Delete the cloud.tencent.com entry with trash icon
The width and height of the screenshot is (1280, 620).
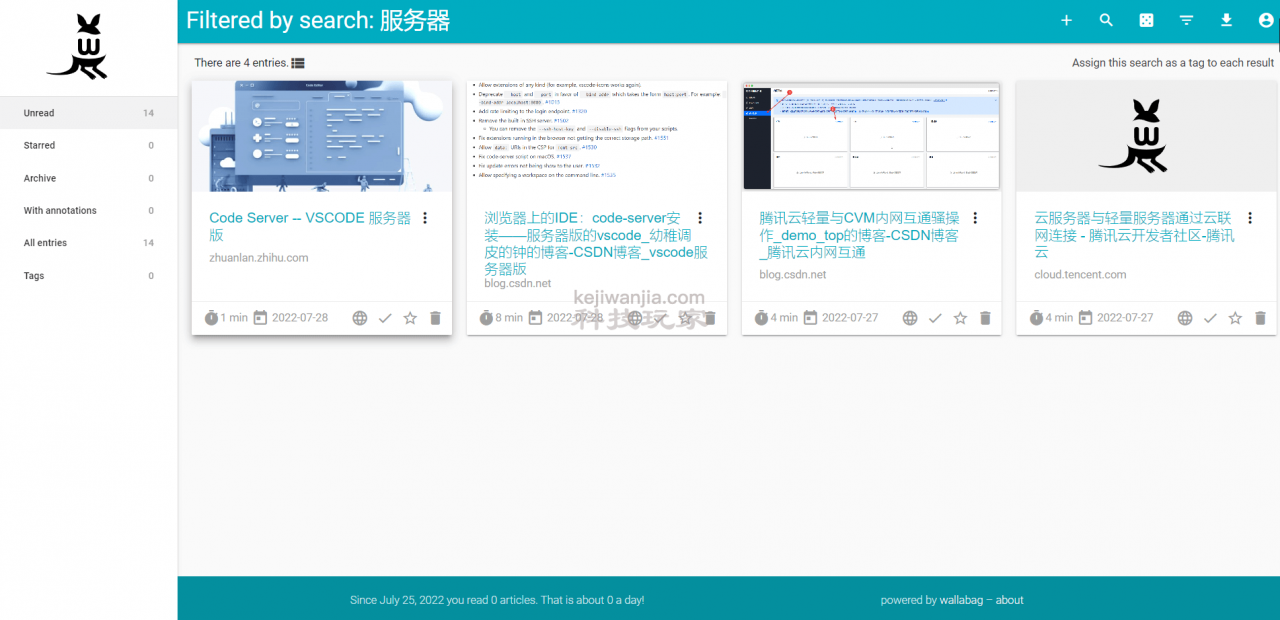click(1260, 318)
